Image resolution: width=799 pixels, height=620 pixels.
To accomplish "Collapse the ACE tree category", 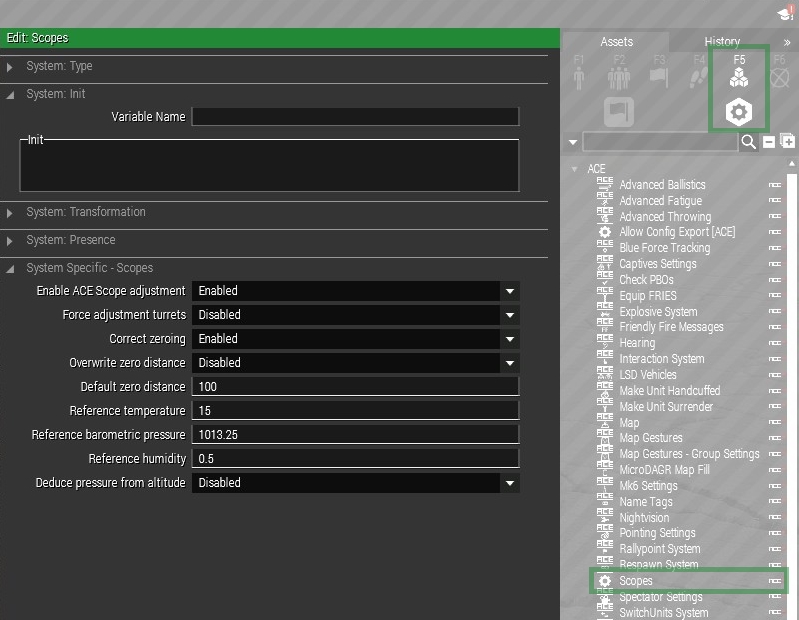I will tap(574, 169).
